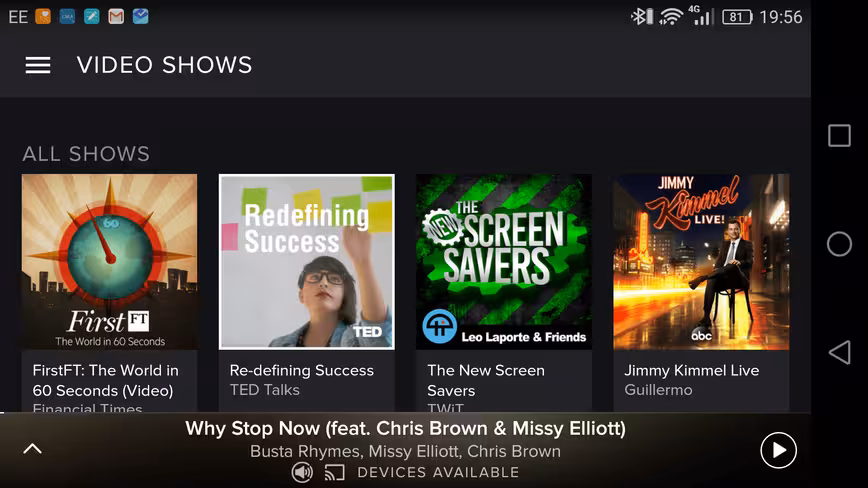Select 'TED Talks' publisher label
The height and width of the screenshot is (488, 868).
click(265, 390)
